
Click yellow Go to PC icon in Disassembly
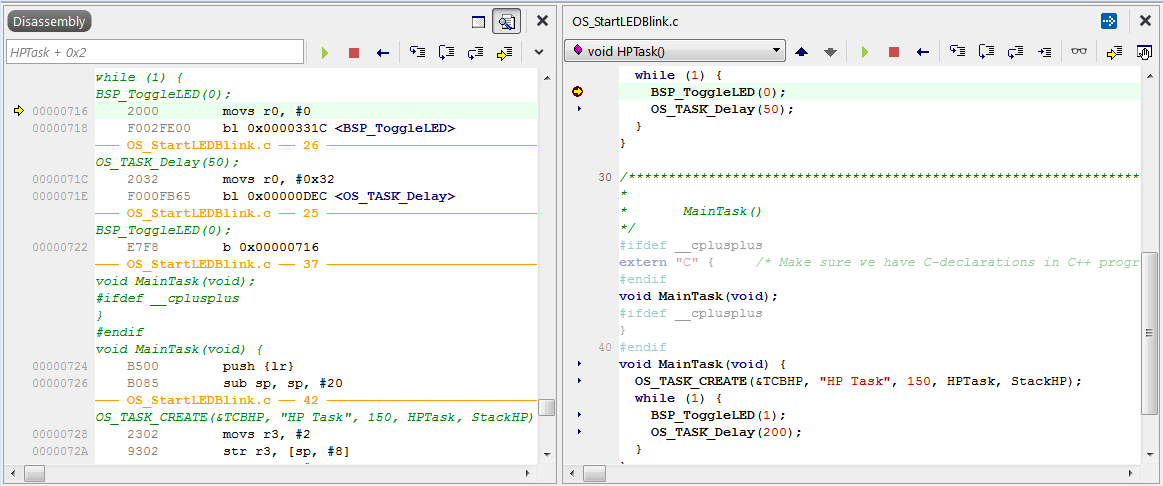click(x=504, y=52)
